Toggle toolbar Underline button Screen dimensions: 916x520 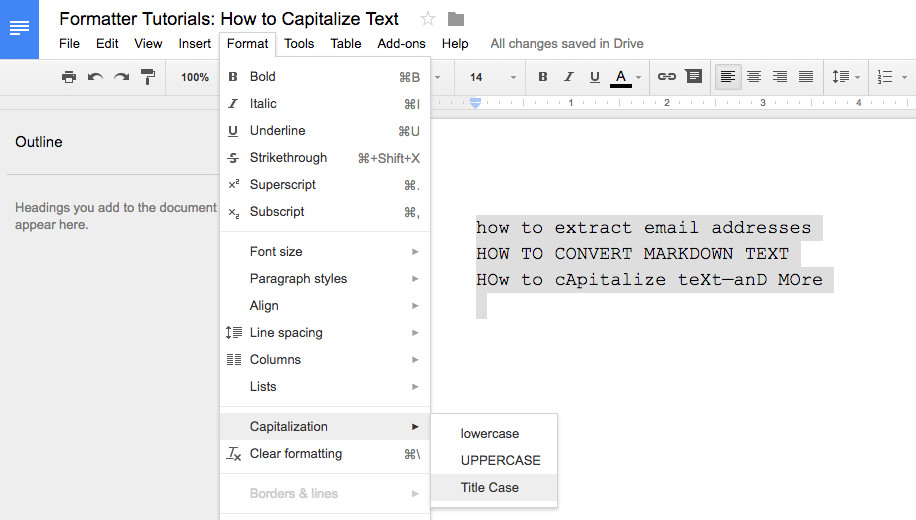click(x=595, y=77)
